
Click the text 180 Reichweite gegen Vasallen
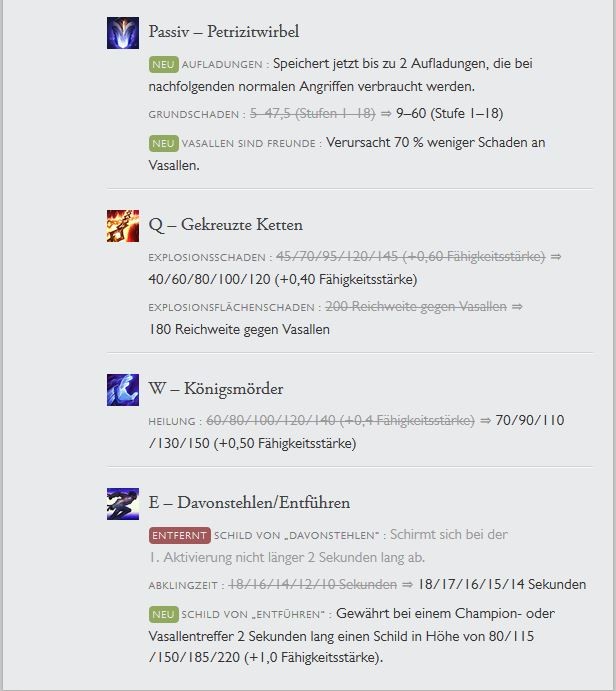(x=239, y=330)
